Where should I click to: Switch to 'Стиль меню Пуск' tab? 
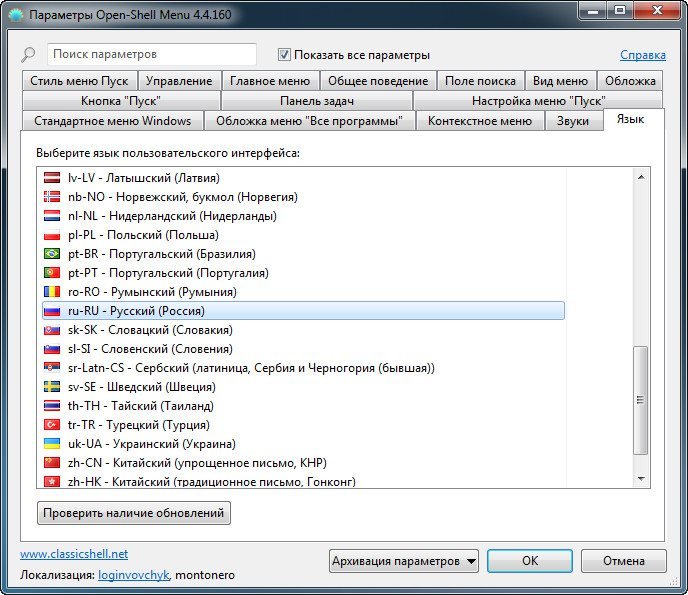click(x=79, y=81)
